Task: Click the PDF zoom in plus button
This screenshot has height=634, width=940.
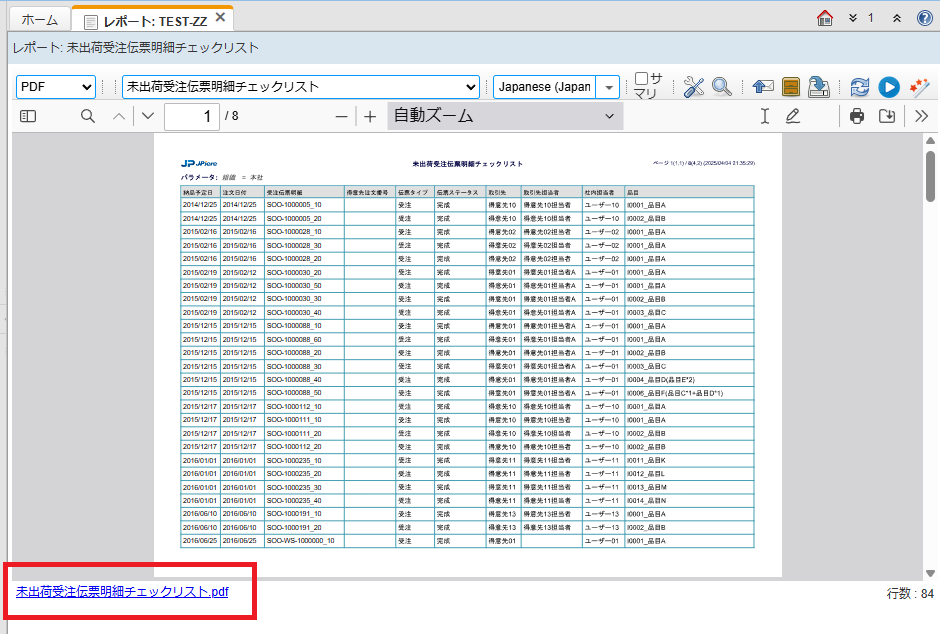Action: click(370, 116)
